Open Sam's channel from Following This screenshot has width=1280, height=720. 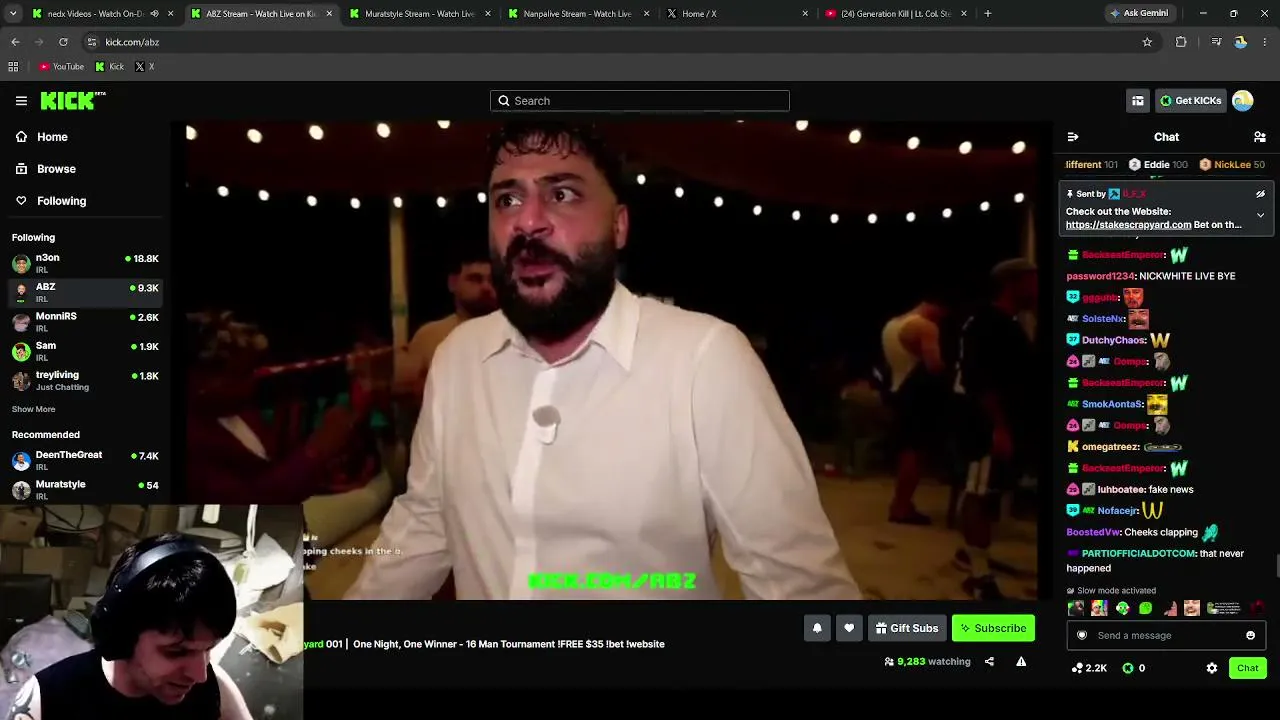coord(85,351)
